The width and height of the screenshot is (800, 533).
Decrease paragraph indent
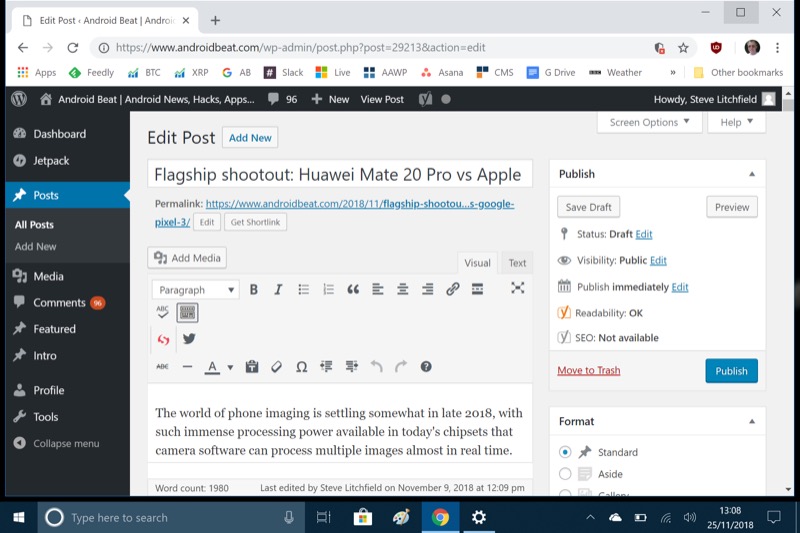(x=327, y=366)
